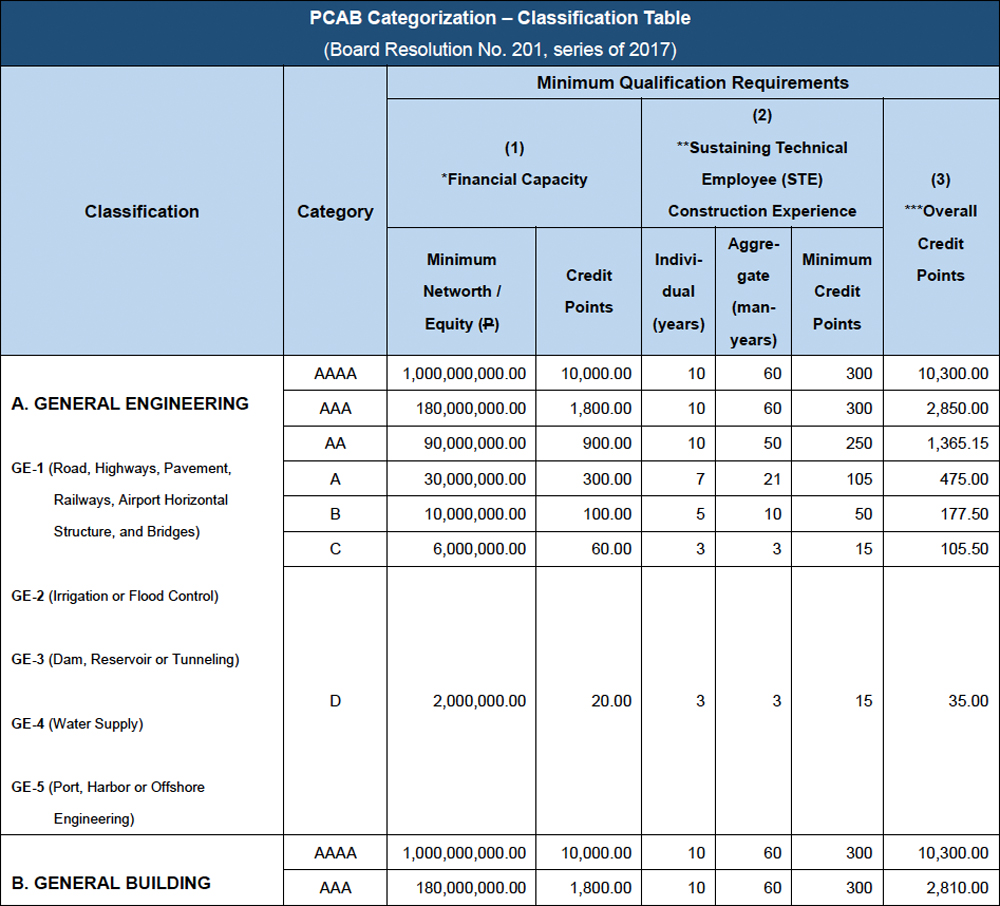Click General Engineering AAA credit points '1,800.00'
The image size is (1000, 906).
[601, 409]
